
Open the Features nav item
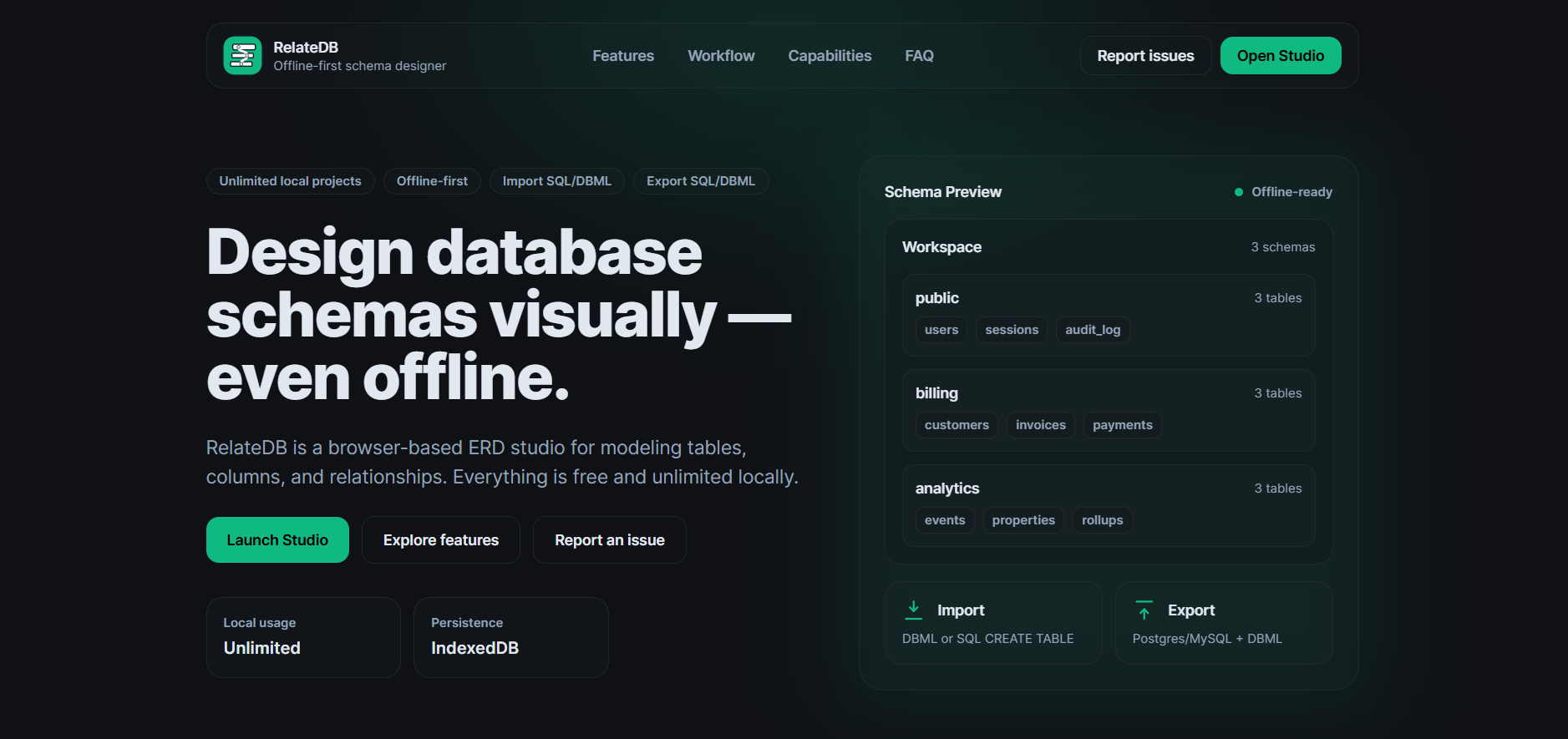[623, 56]
